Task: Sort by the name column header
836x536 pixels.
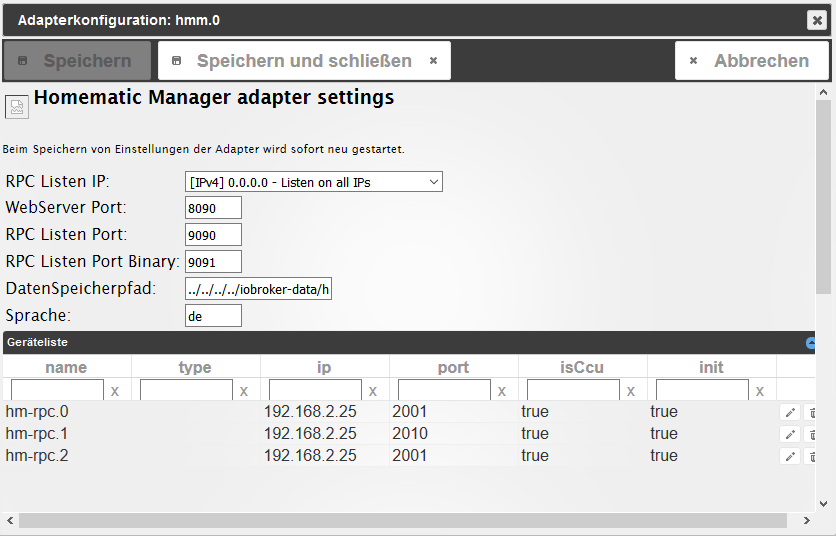Action: [x=66, y=367]
